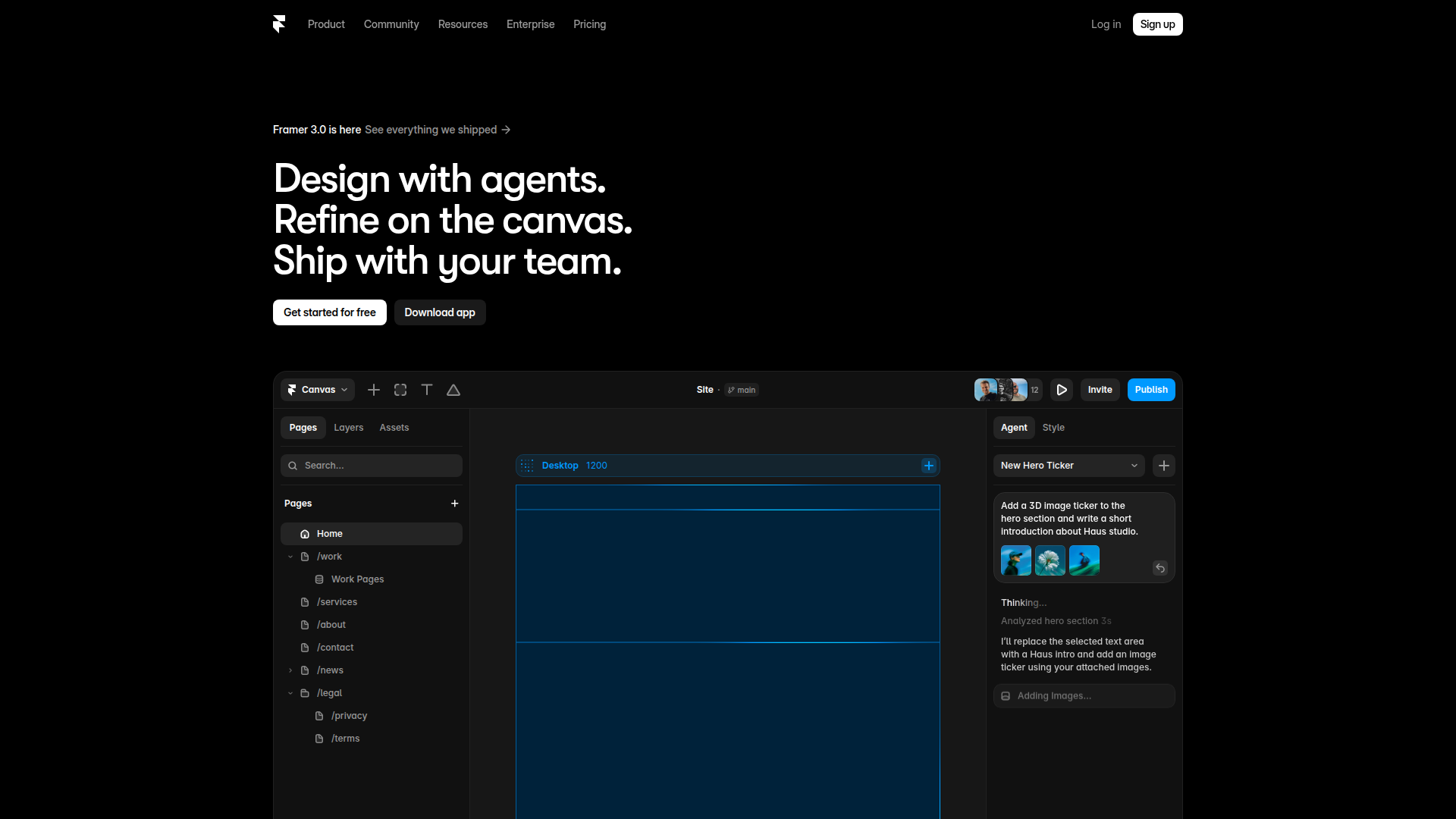Open Work Pages collection
The width and height of the screenshot is (1456, 819).
pyautogui.click(x=357, y=579)
